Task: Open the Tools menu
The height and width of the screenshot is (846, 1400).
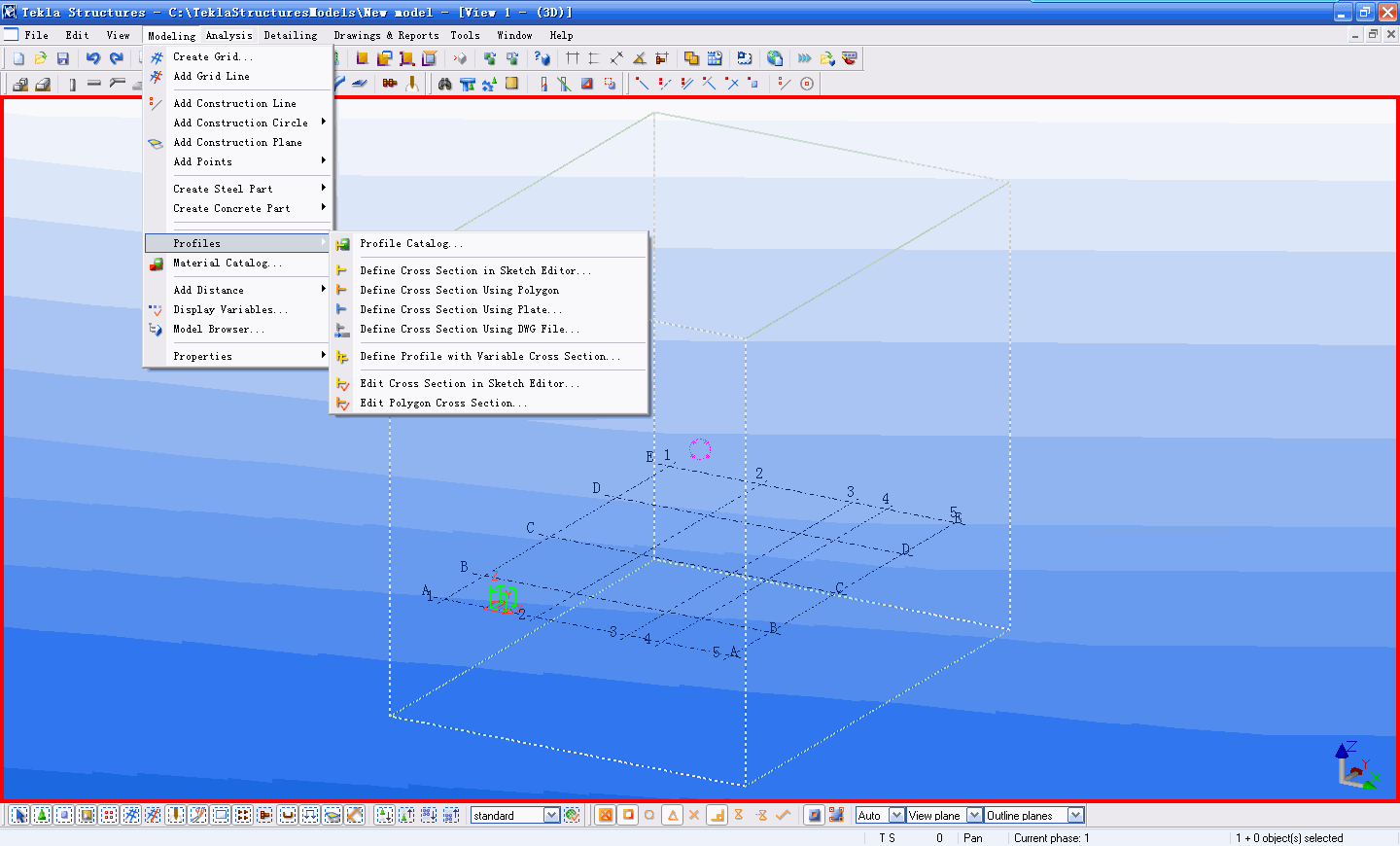Action: coord(465,35)
